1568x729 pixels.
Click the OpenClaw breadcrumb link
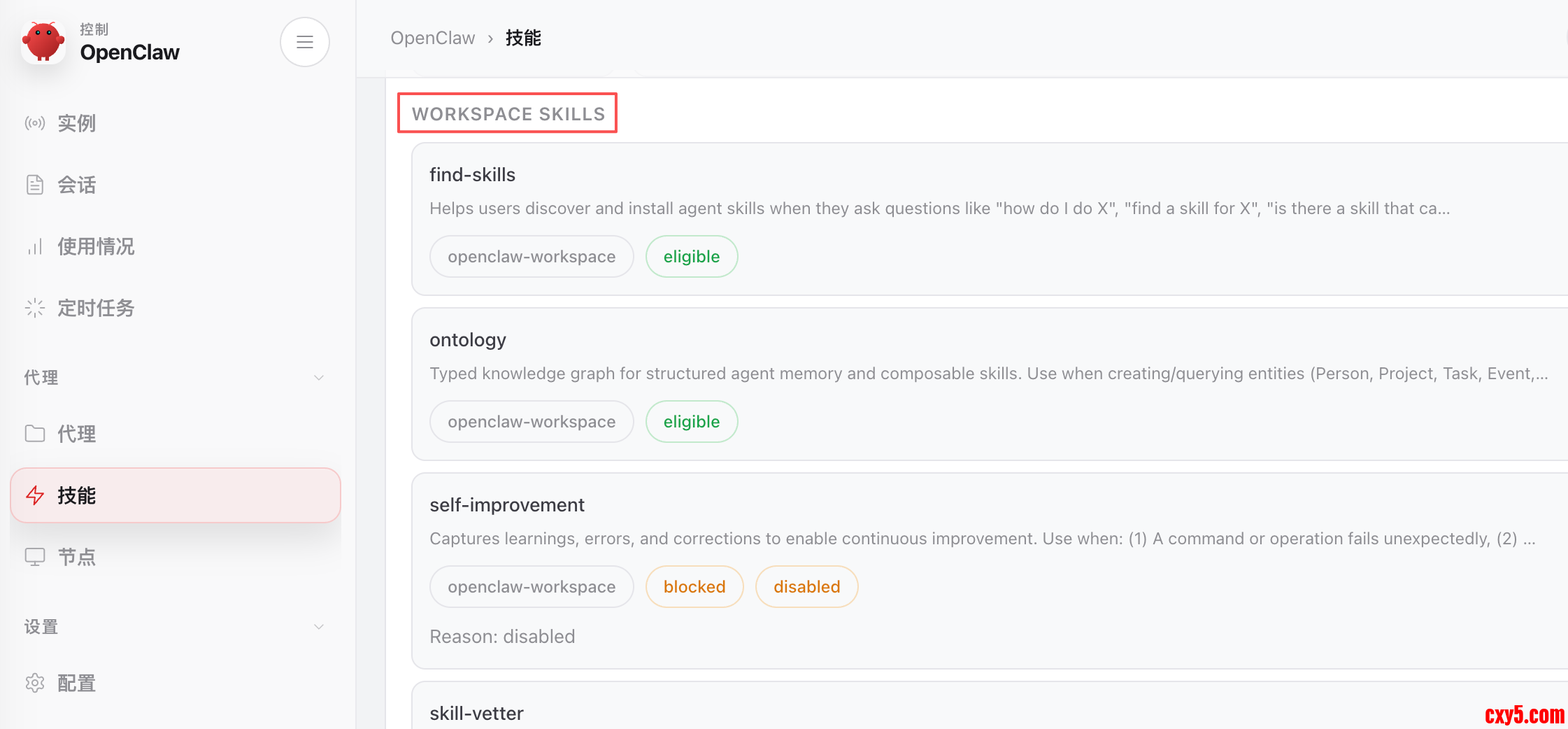(x=432, y=38)
